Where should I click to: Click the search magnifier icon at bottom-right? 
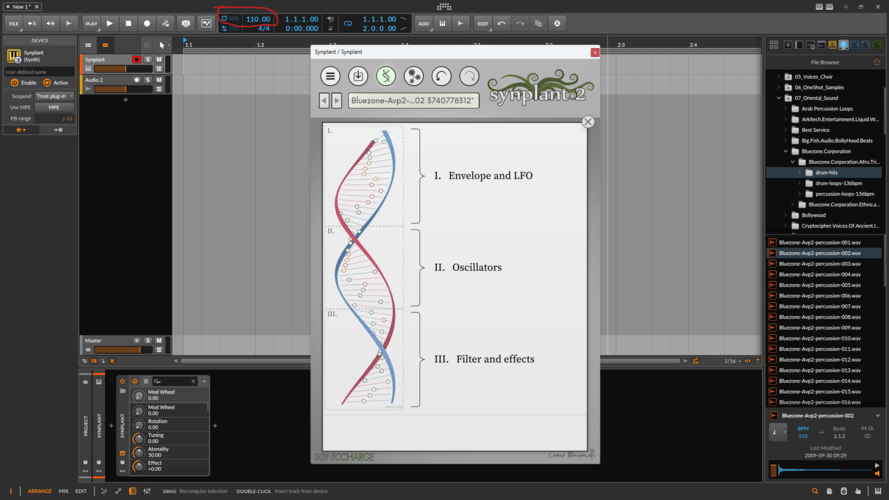point(815,491)
